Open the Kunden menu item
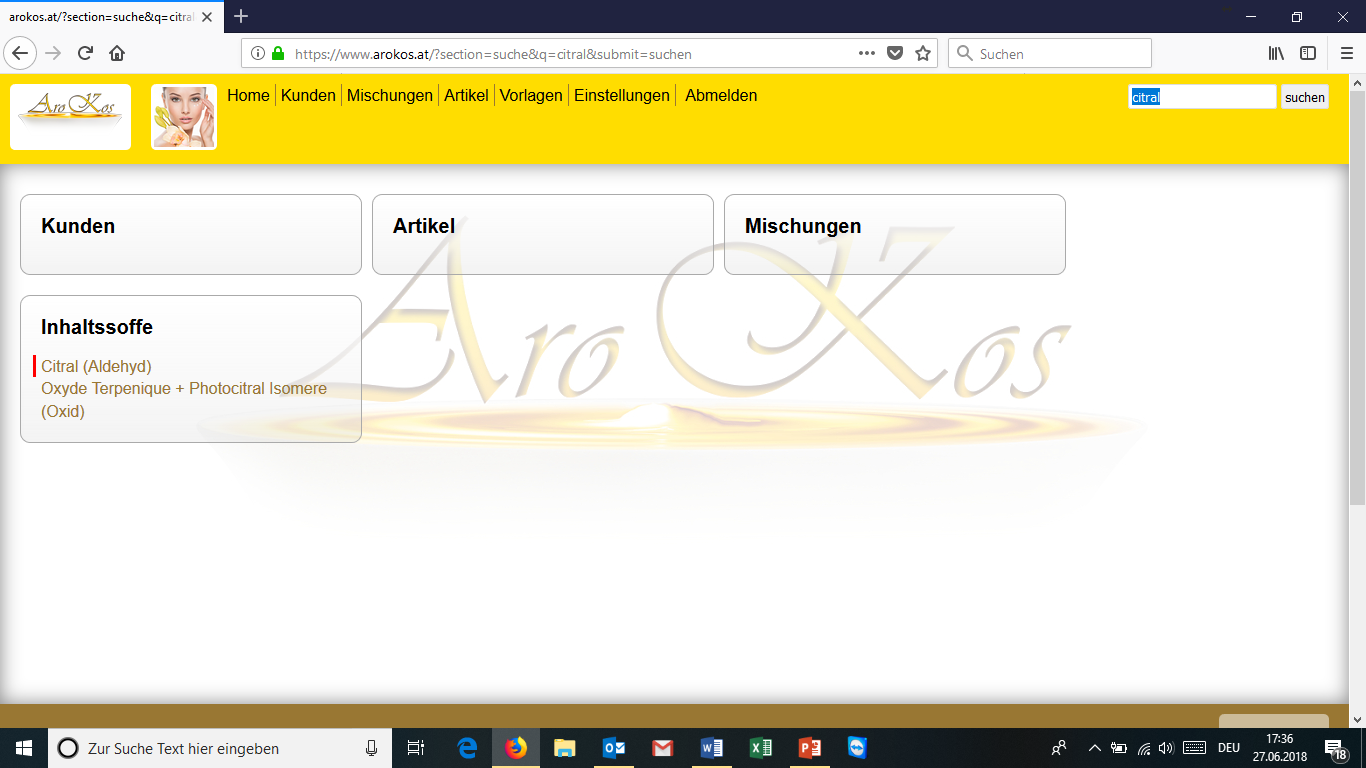The width and height of the screenshot is (1366, 768). [308, 96]
